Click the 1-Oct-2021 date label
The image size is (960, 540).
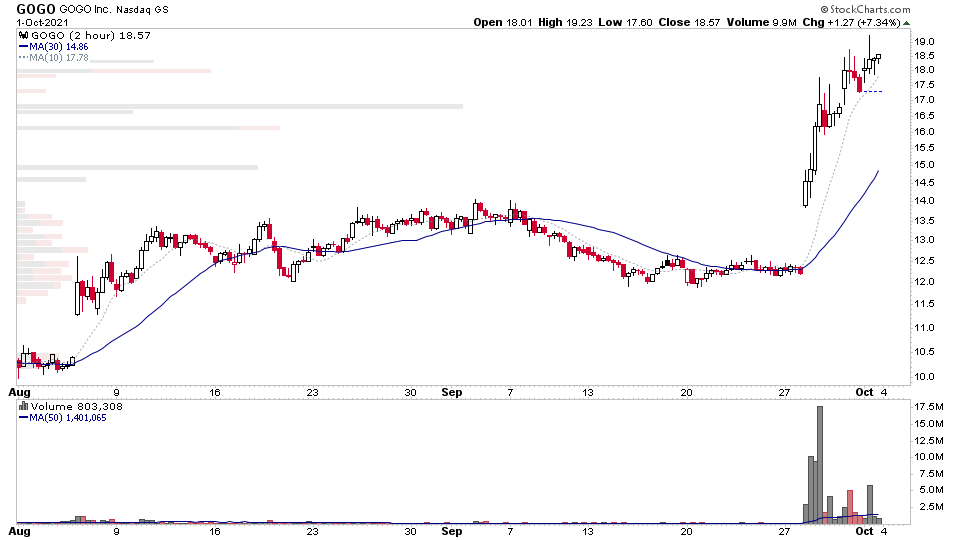click(42, 22)
